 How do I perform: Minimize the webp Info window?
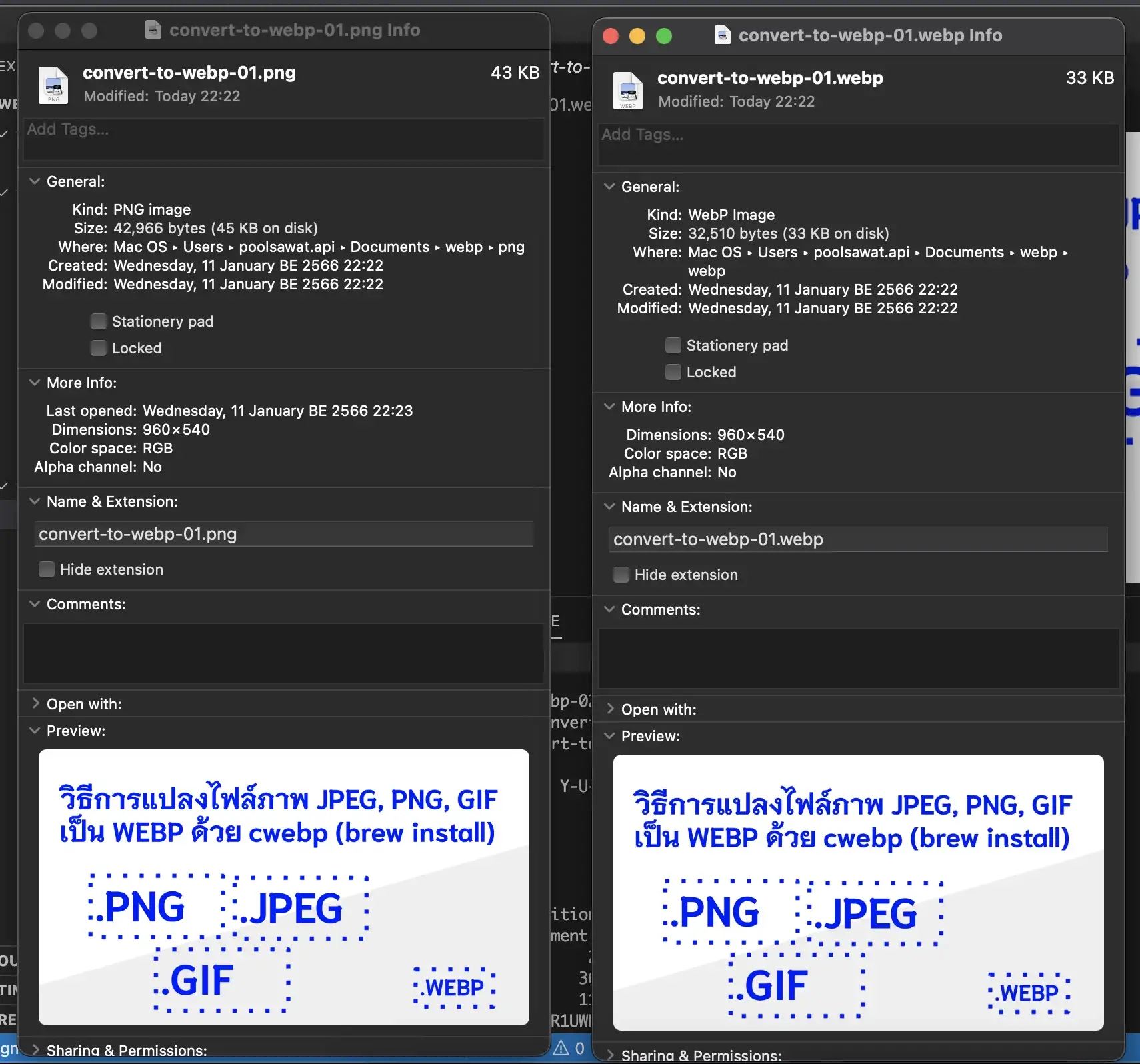[637, 35]
